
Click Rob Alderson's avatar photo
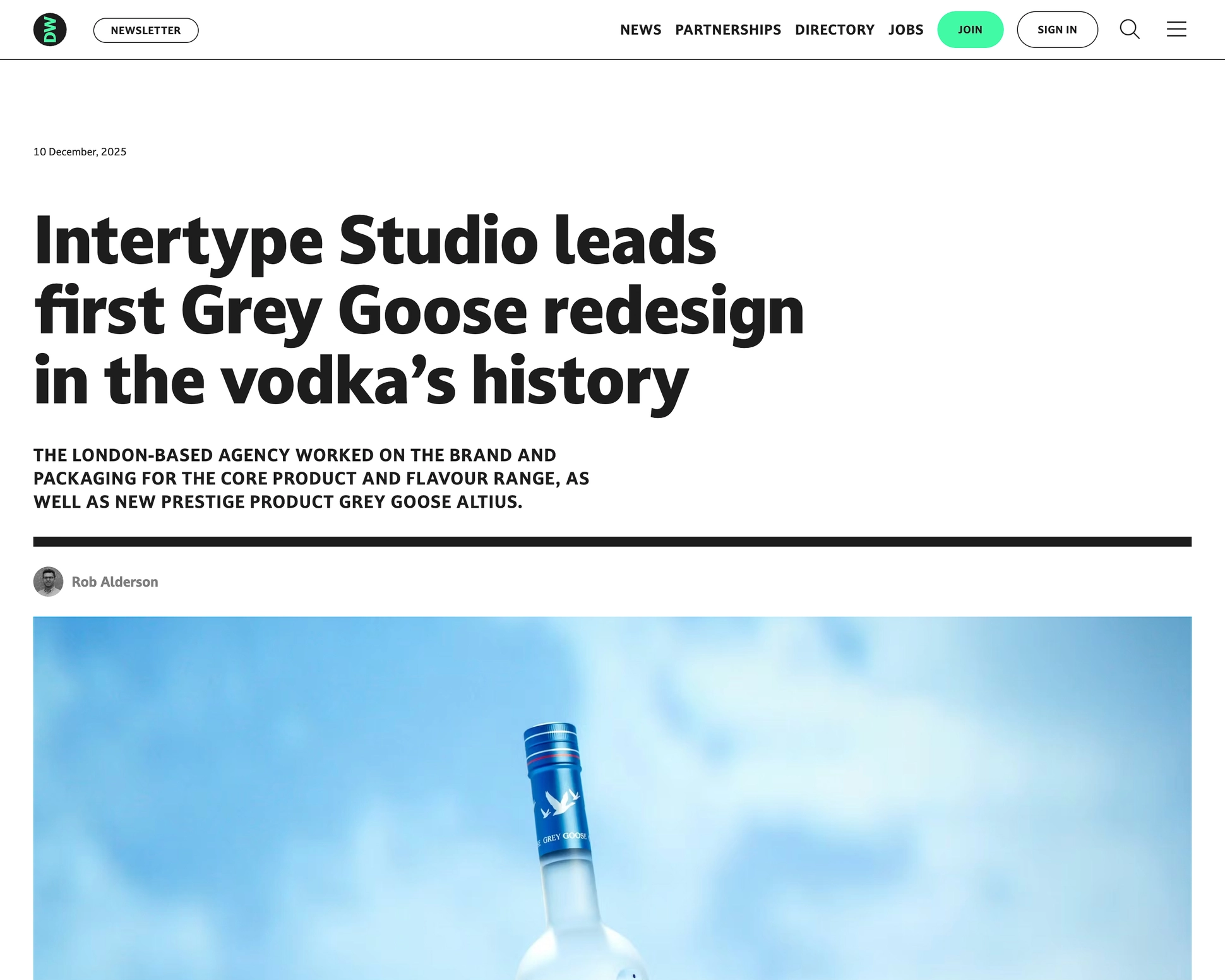[x=48, y=582]
